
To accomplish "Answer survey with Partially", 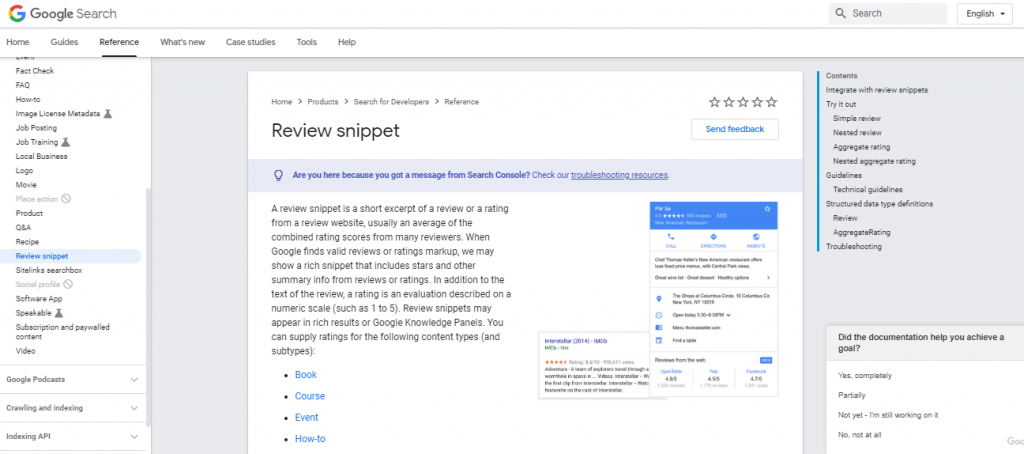I will 852,395.
